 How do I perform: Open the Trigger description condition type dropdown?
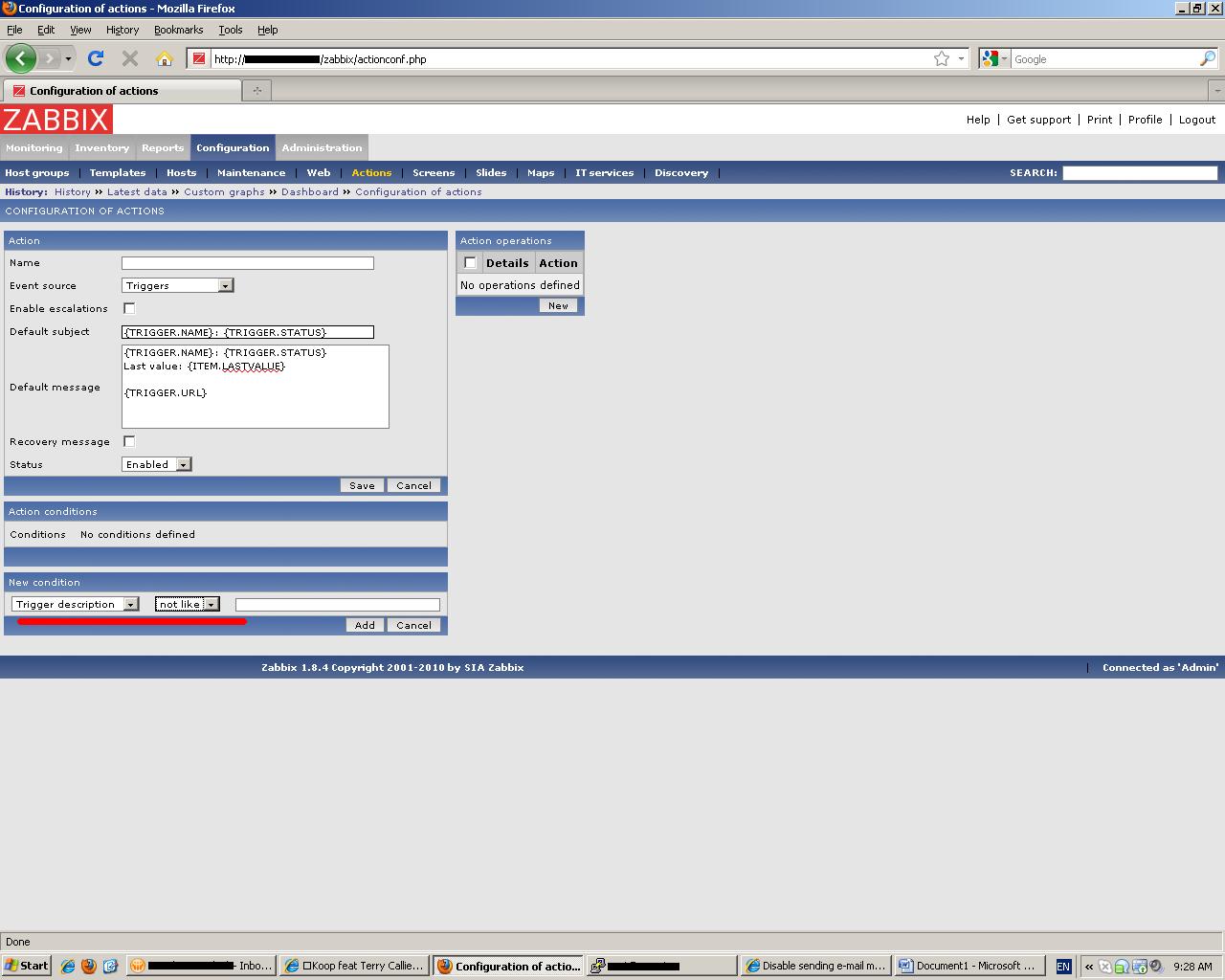[x=76, y=604]
